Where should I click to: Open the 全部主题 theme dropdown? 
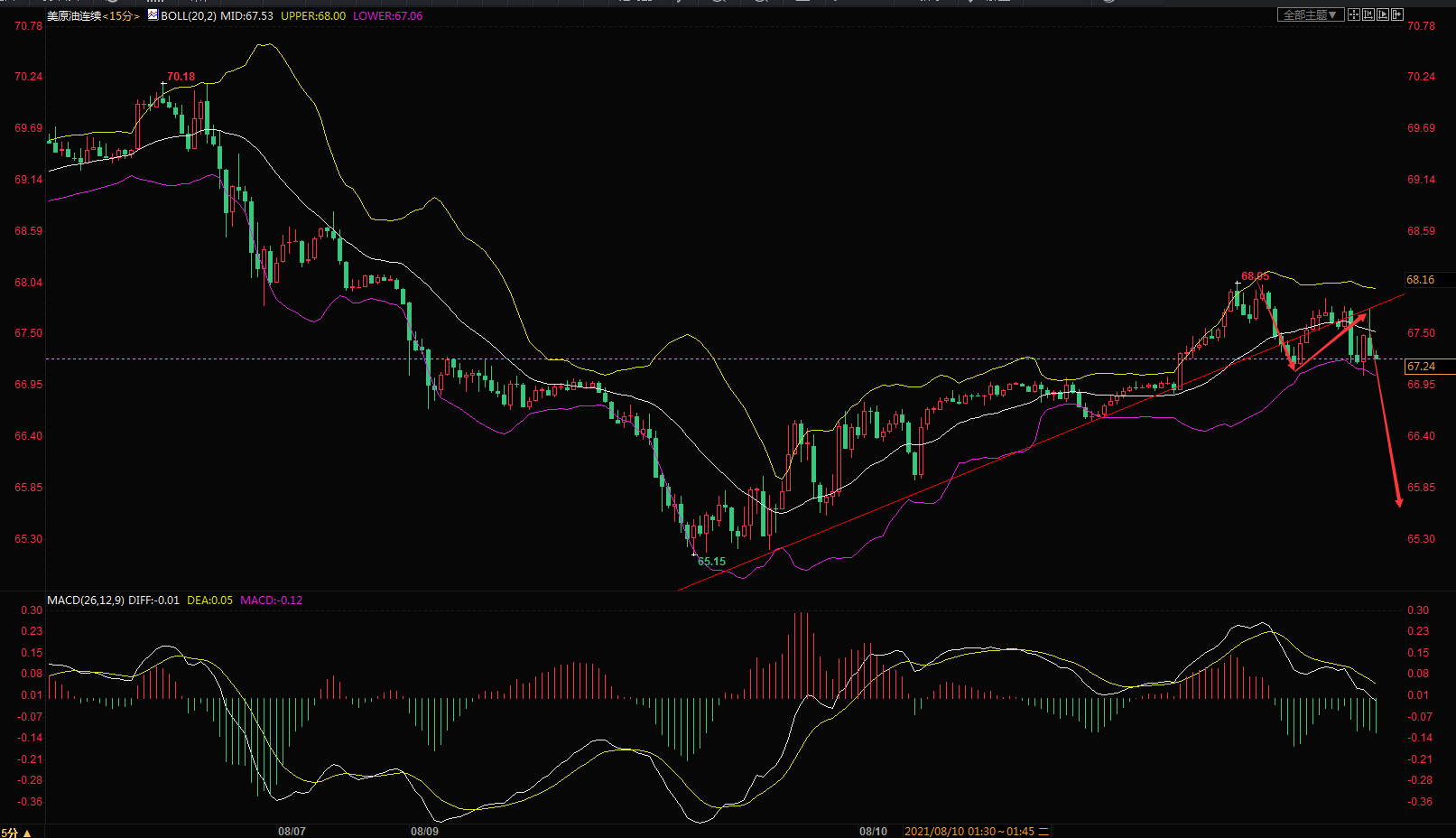click(1311, 14)
